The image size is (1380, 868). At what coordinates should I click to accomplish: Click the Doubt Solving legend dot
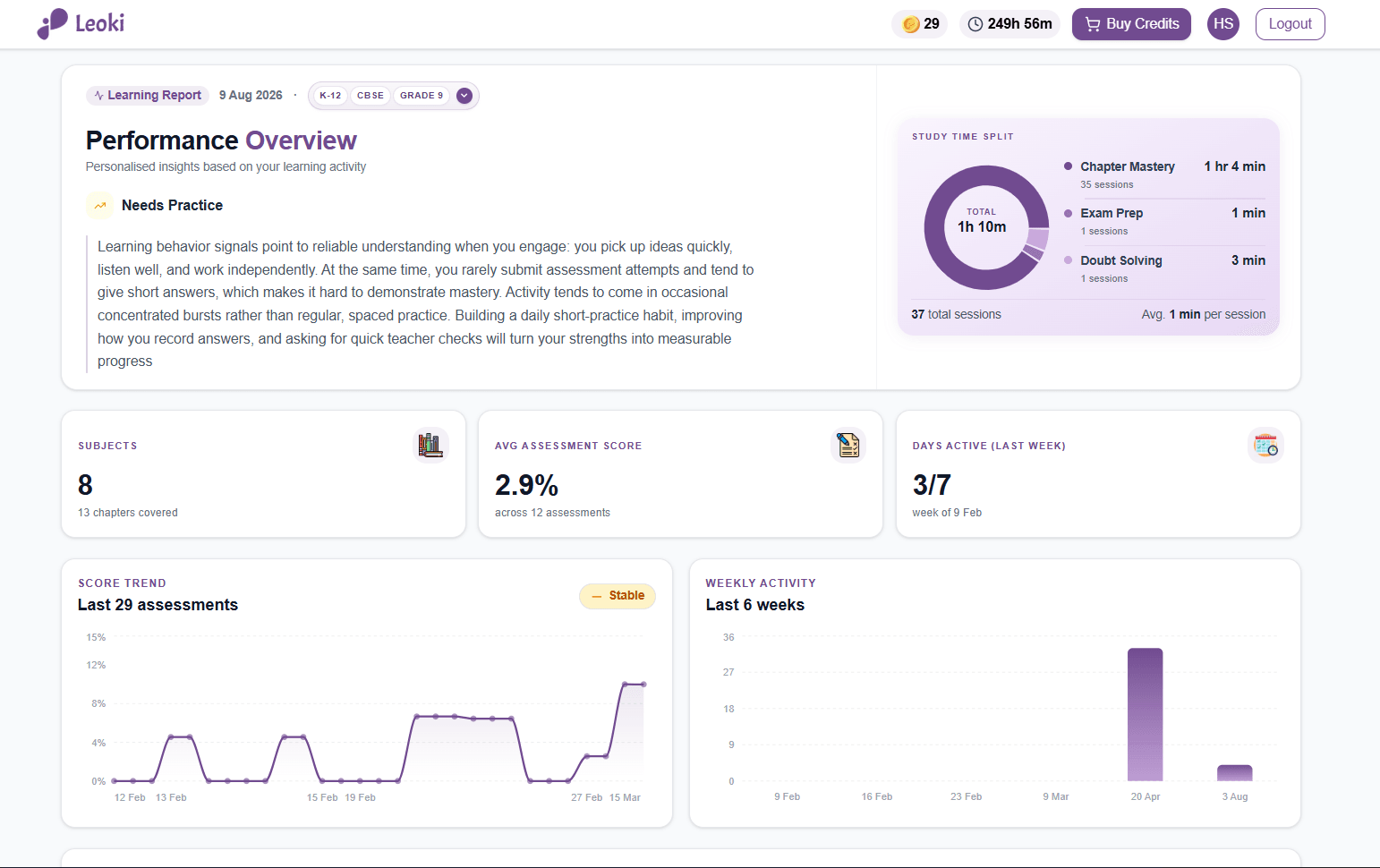point(1068,260)
